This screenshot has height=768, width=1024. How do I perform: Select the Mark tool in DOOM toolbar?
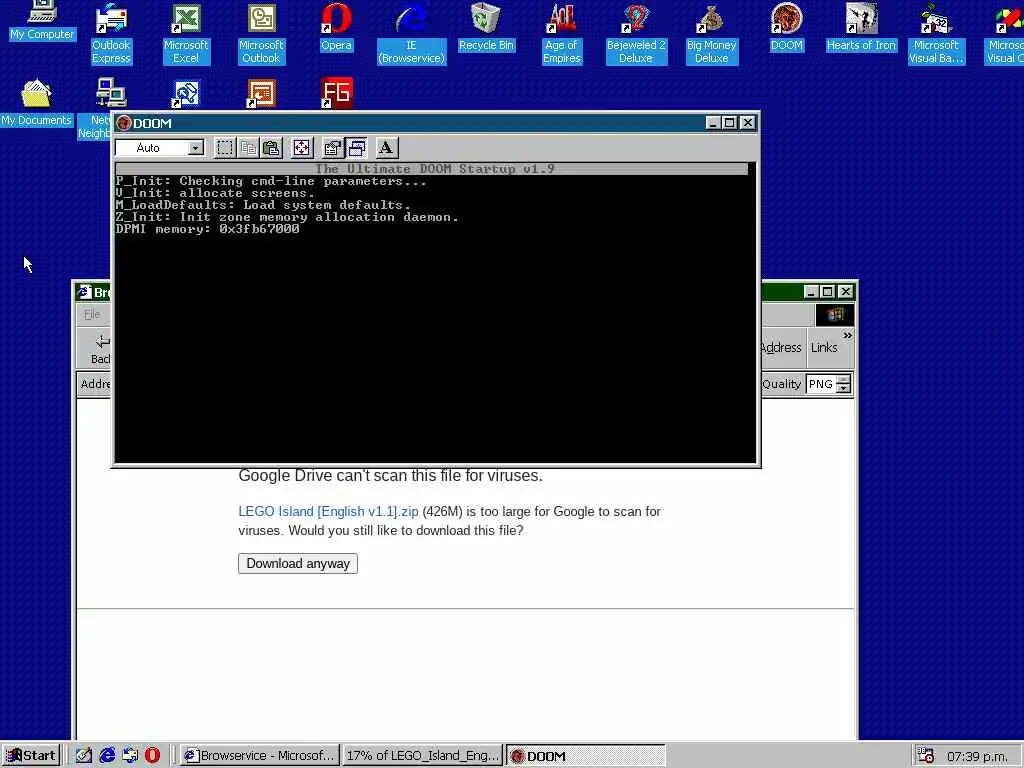pyautogui.click(x=225, y=148)
